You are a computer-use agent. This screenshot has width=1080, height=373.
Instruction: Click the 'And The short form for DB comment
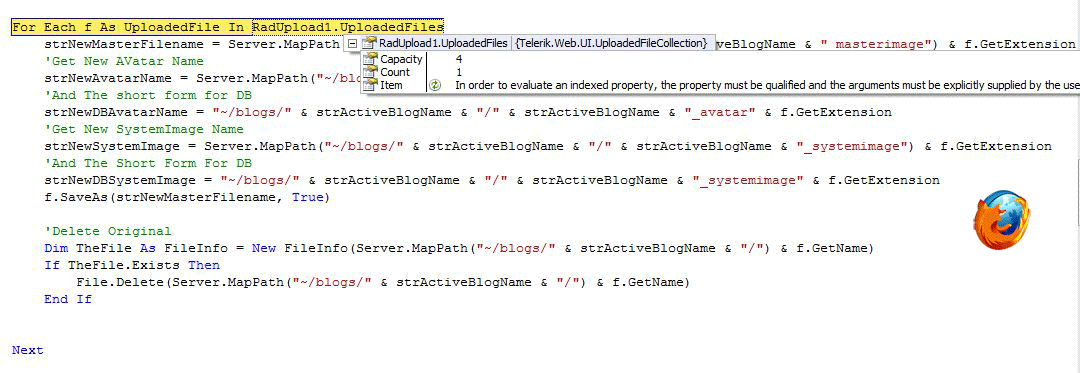(x=147, y=95)
